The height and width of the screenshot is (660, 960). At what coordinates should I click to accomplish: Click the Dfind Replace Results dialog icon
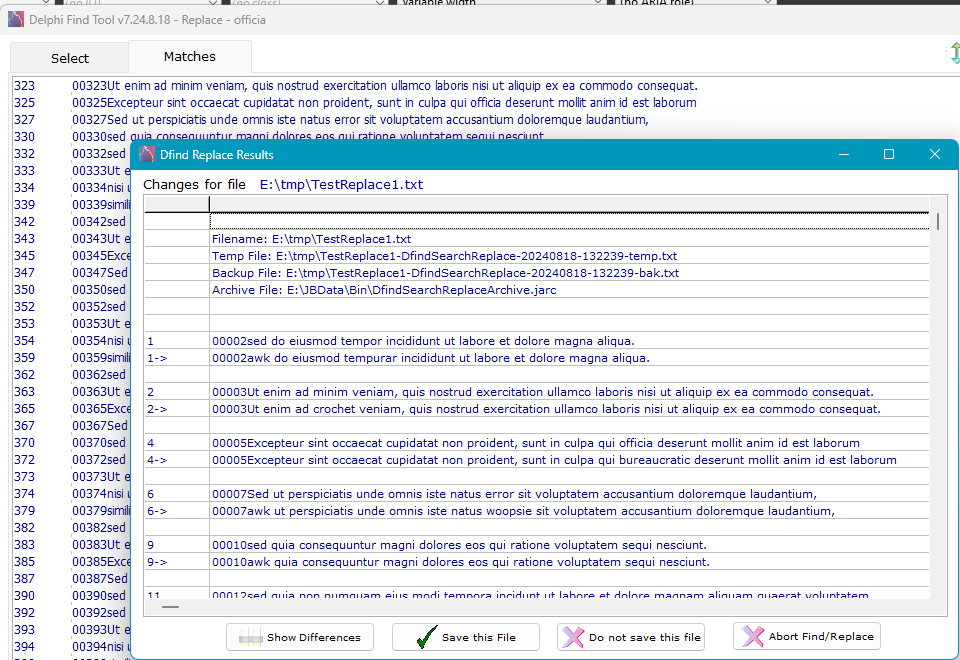(x=147, y=154)
